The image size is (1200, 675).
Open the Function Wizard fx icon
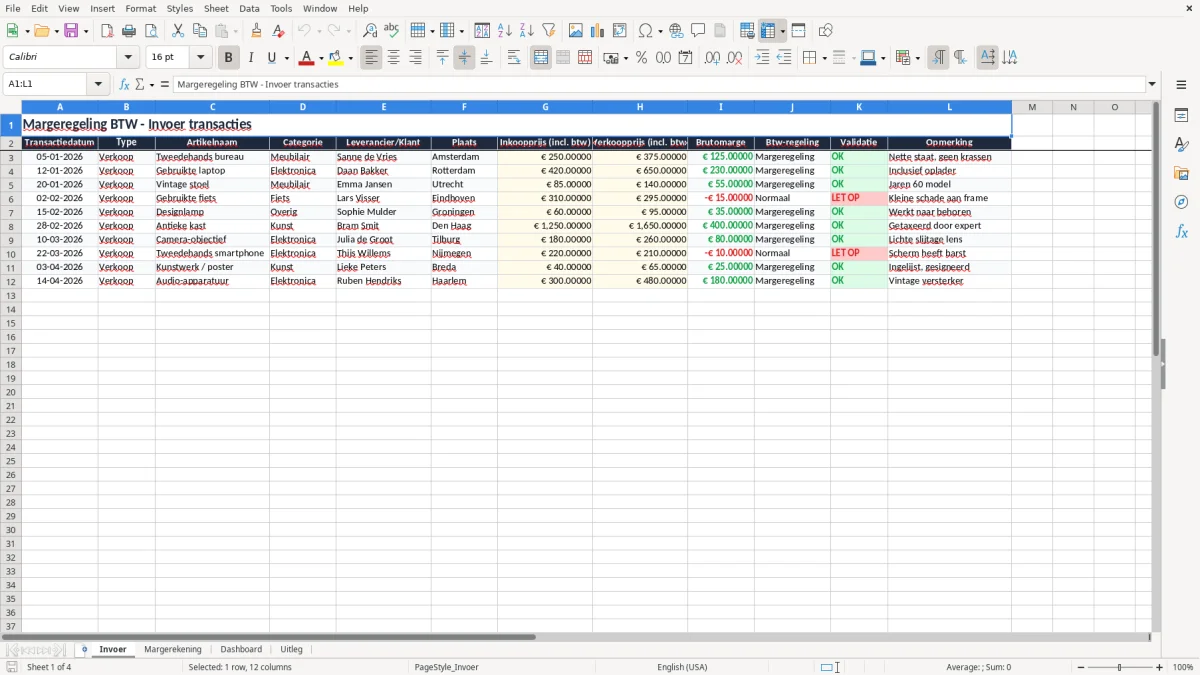coord(125,84)
